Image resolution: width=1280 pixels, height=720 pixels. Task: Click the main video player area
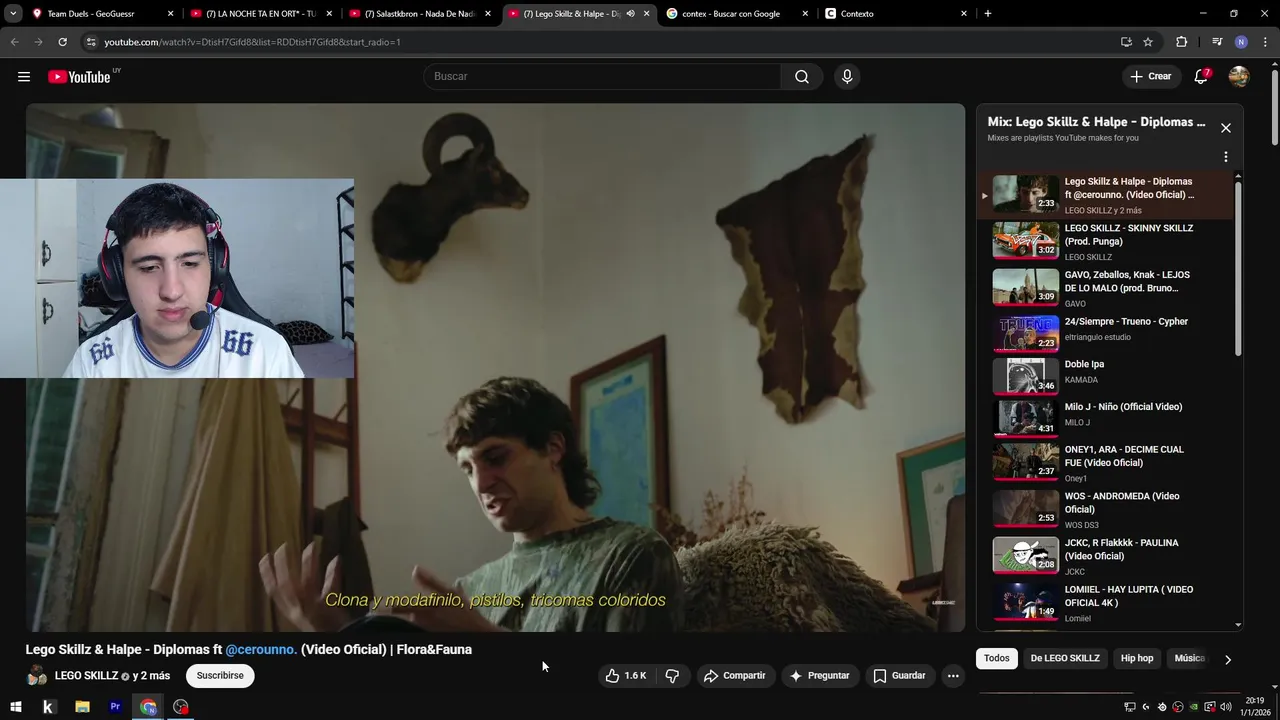(495, 367)
